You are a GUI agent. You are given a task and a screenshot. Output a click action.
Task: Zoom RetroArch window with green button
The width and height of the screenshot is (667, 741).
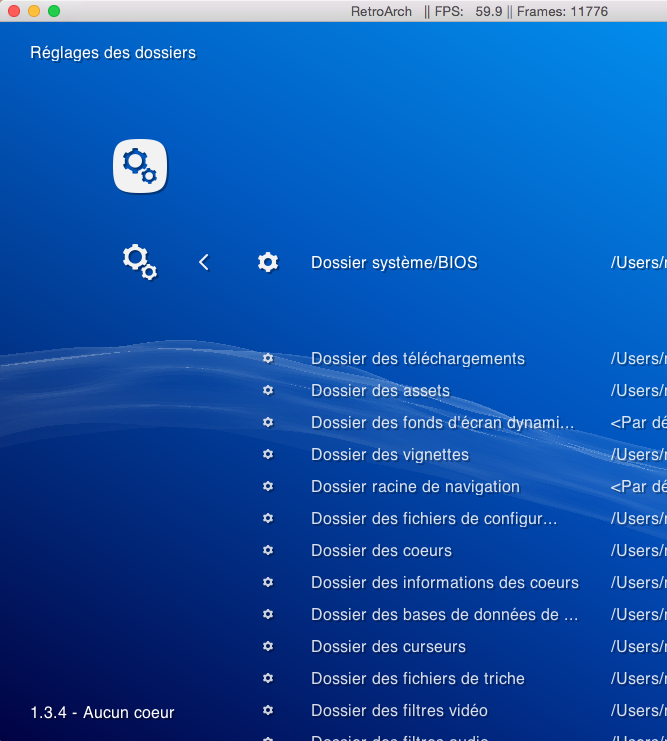pos(54,11)
